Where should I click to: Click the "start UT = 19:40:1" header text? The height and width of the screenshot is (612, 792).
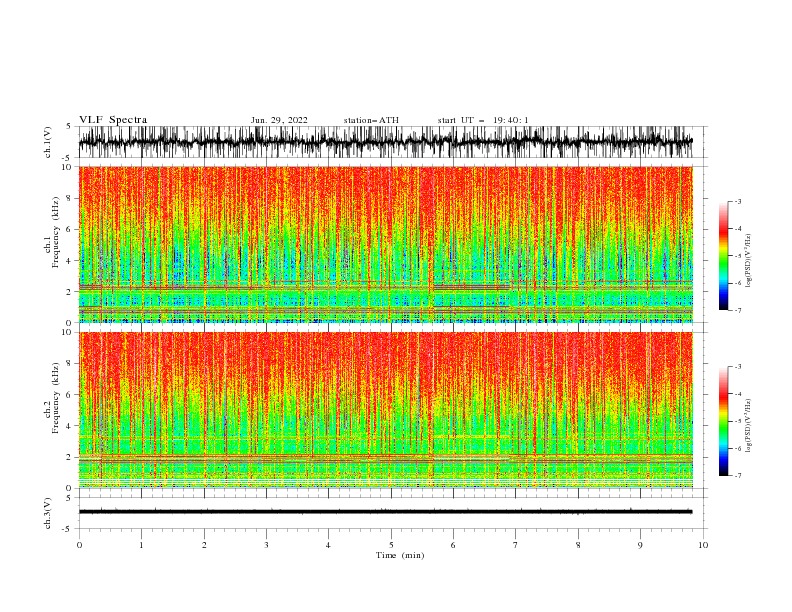[483, 120]
